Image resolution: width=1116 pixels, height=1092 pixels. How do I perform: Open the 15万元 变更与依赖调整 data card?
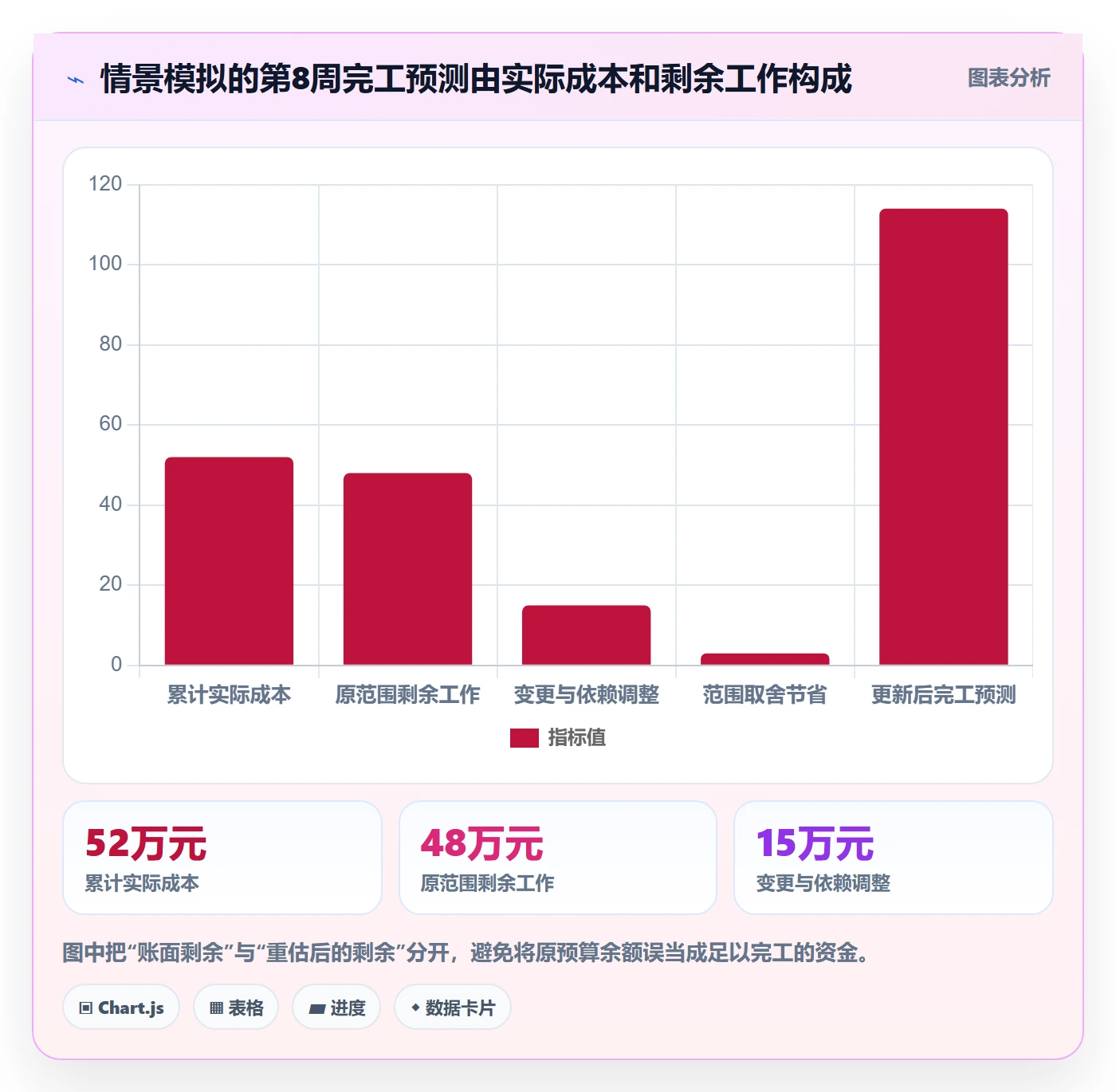click(x=894, y=858)
